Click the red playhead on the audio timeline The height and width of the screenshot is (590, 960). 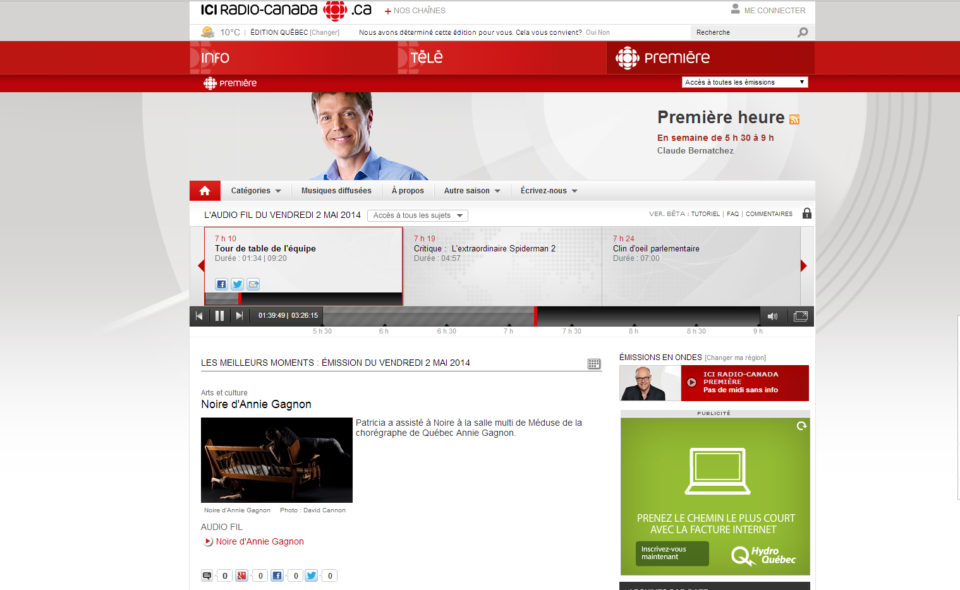point(536,316)
